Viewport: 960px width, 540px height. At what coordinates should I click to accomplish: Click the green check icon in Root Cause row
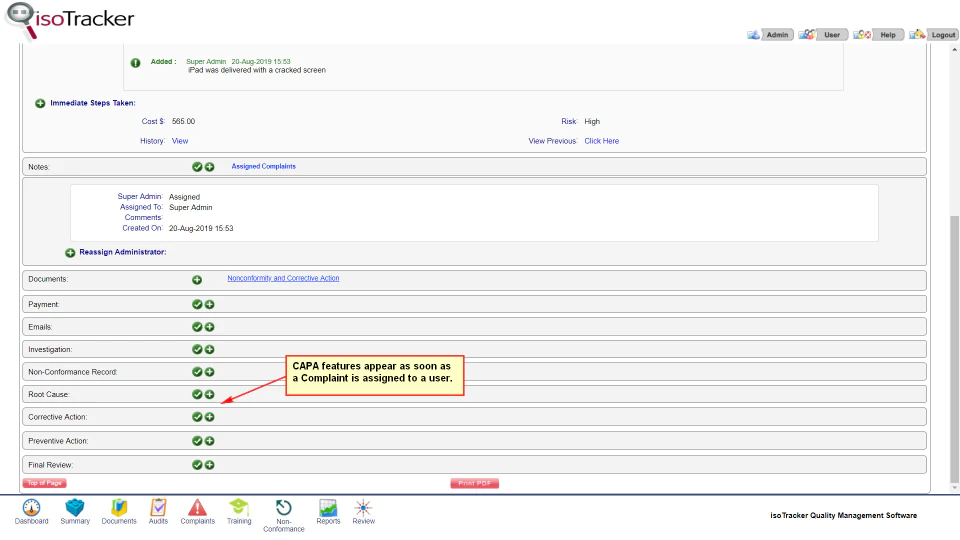point(197,394)
